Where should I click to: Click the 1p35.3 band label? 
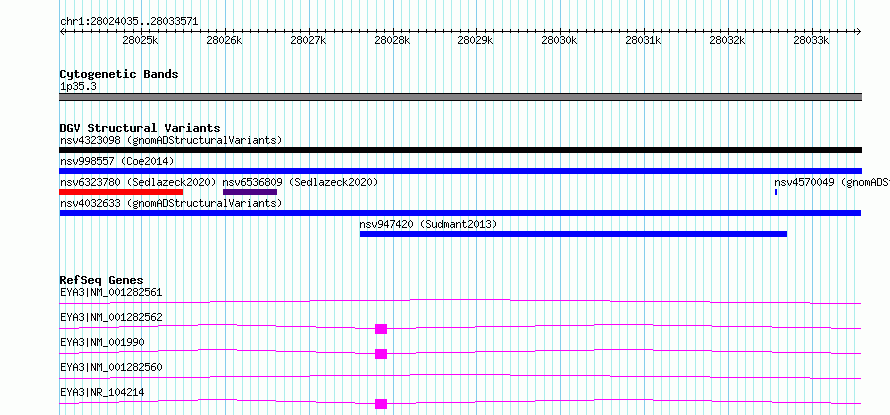[x=78, y=86]
